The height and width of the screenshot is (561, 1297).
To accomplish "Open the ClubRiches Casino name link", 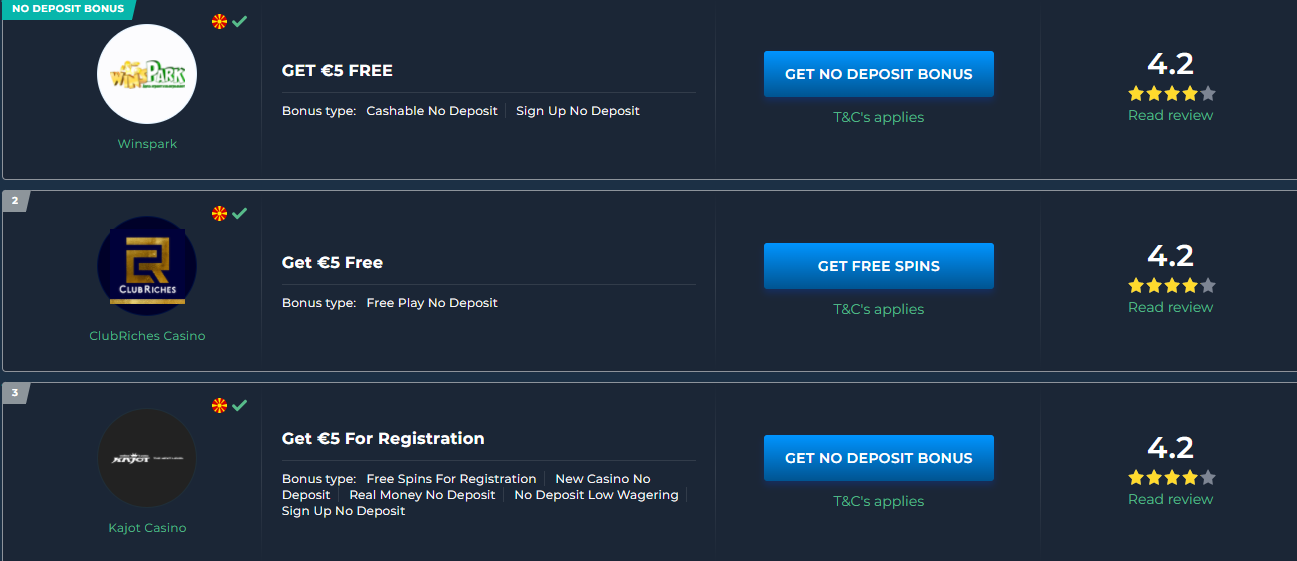I will [x=147, y=336].
